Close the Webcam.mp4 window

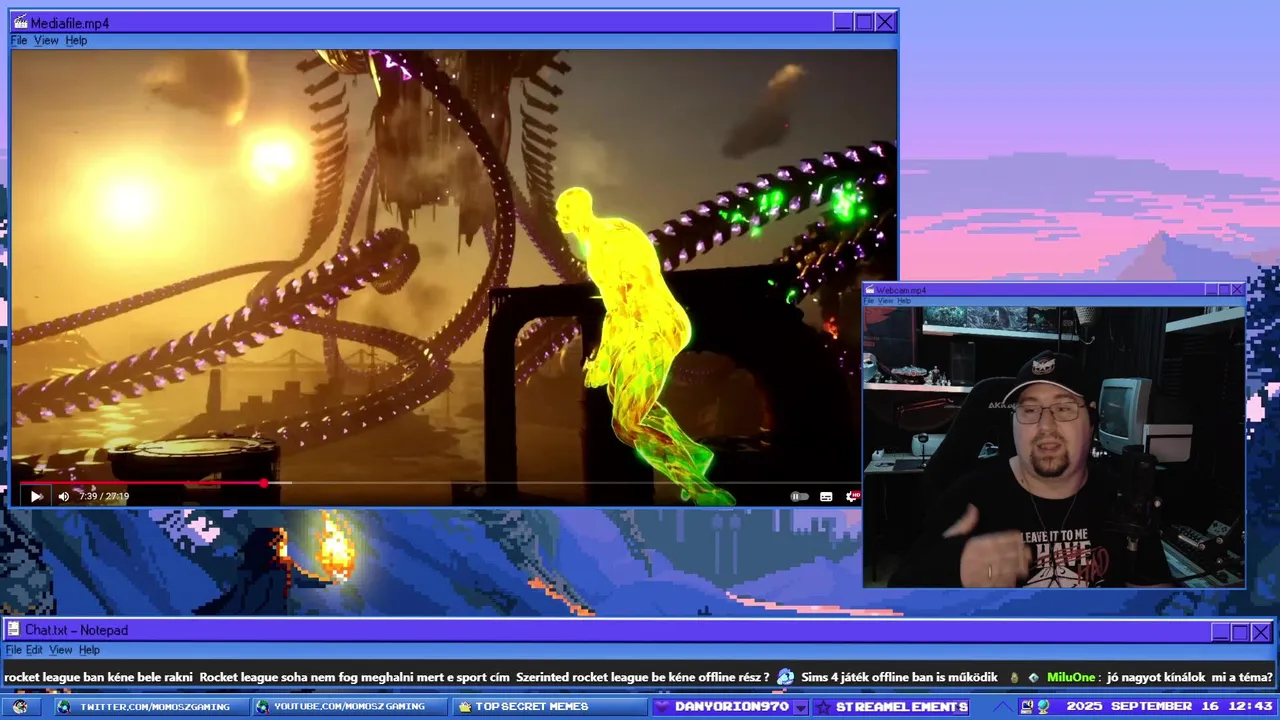(x=1237, y=290)
